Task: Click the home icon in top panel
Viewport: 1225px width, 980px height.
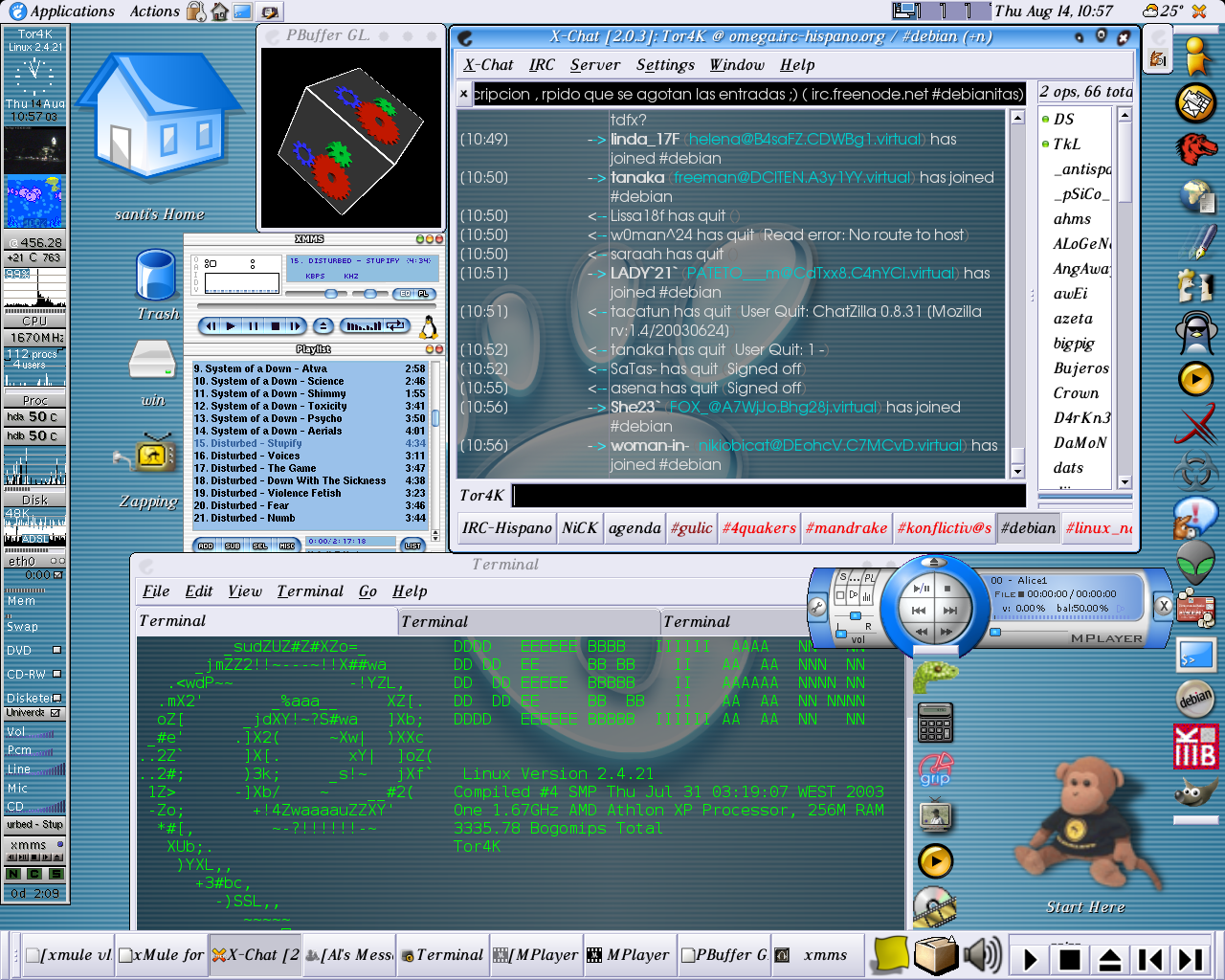Action: 219,11
